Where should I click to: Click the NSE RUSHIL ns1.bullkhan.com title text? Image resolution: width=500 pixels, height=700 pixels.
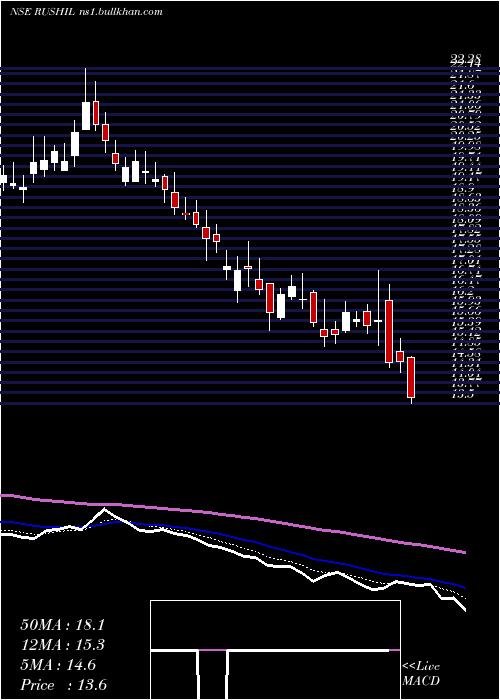(86, 12)
